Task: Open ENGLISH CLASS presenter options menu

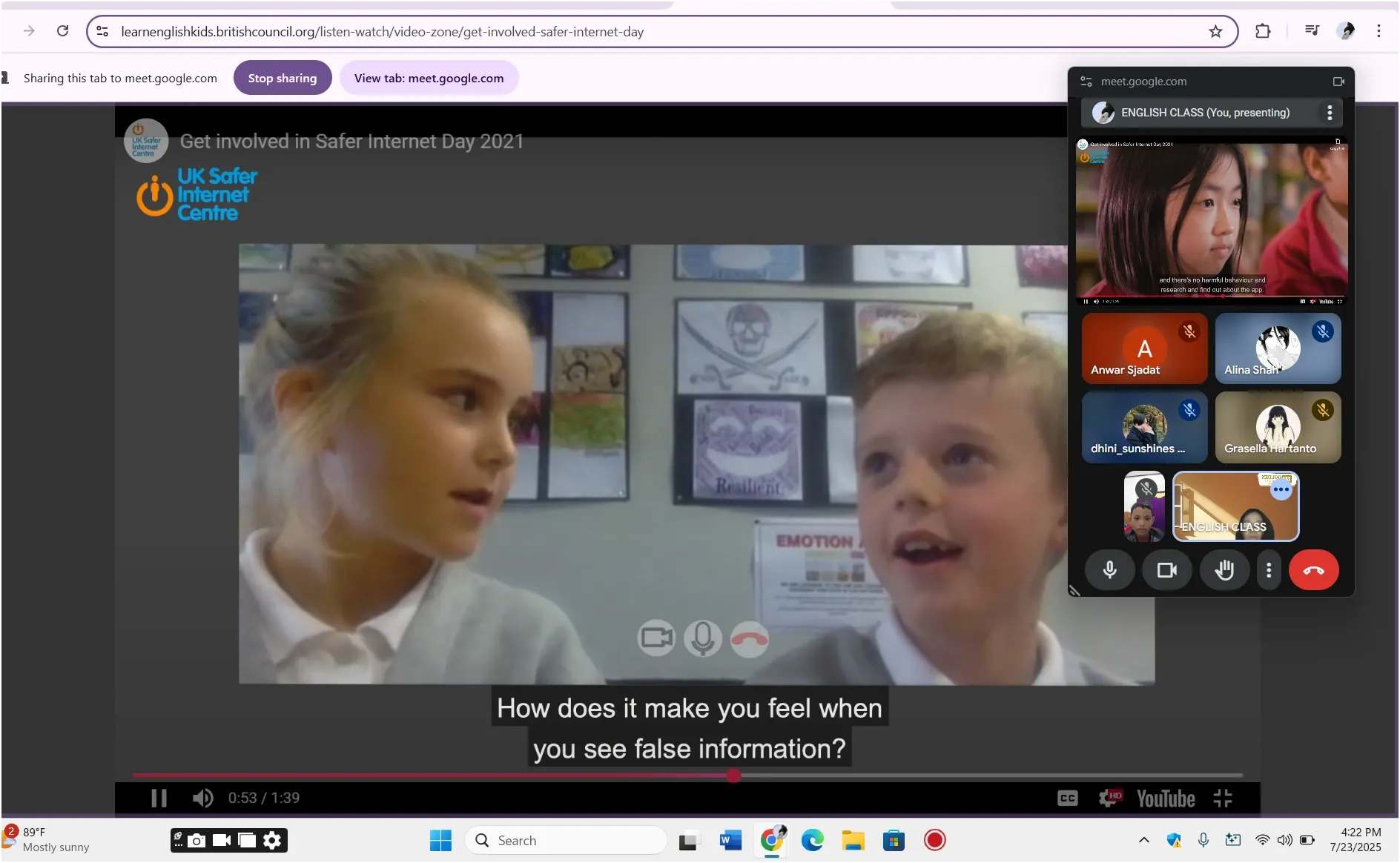Action: point(1328,113)
